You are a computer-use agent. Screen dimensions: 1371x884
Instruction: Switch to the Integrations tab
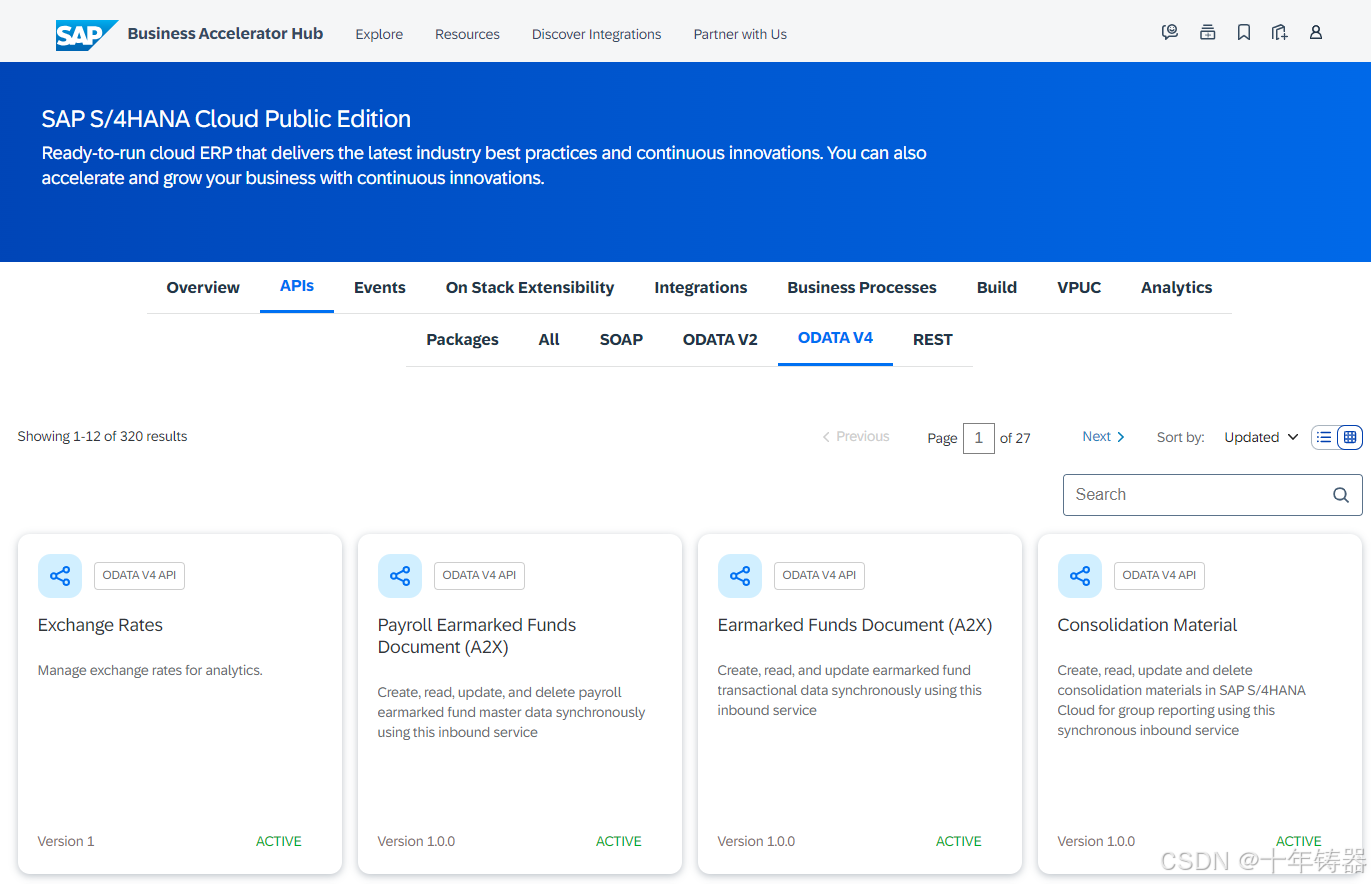(701, 287)
